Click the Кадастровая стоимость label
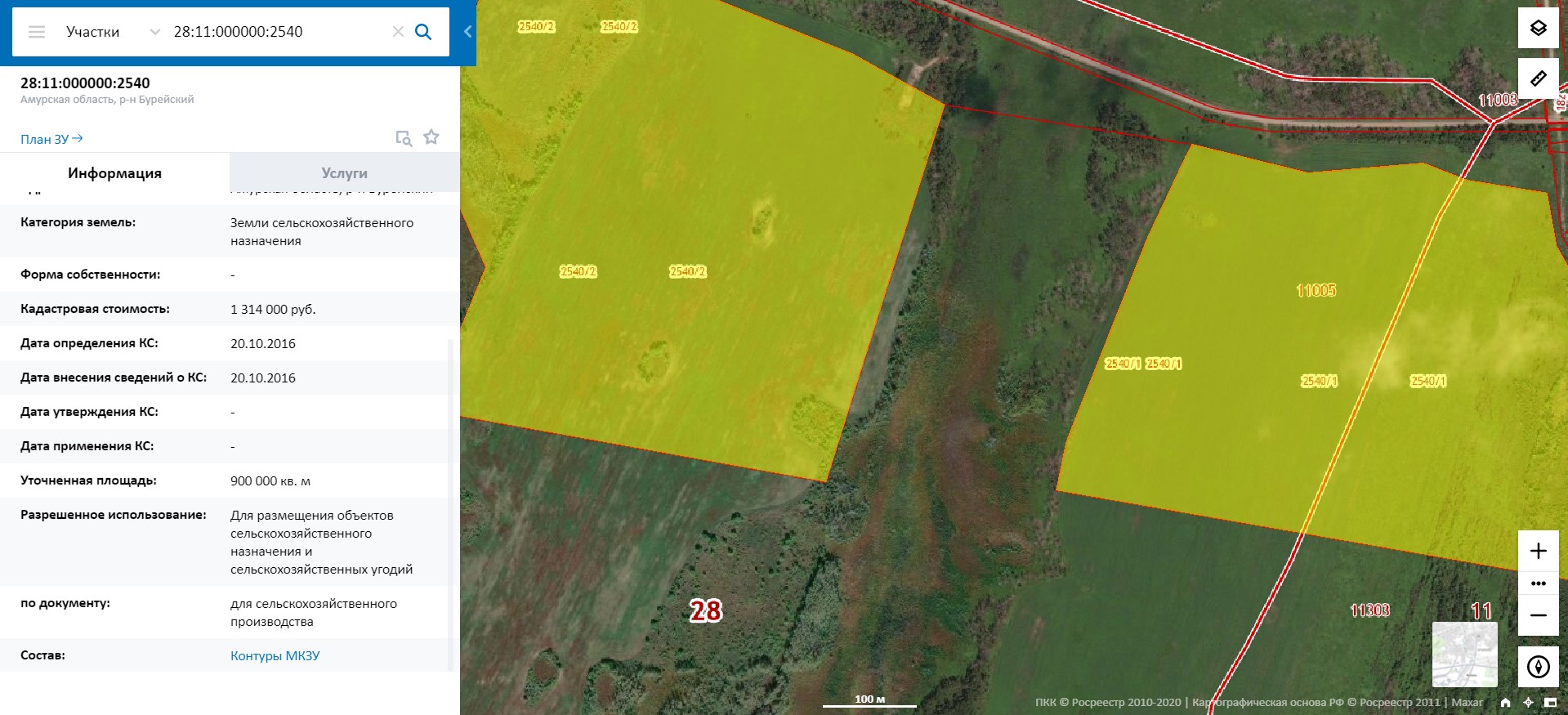Viewport: 1568px width, 715px height. tap(95, 309)
